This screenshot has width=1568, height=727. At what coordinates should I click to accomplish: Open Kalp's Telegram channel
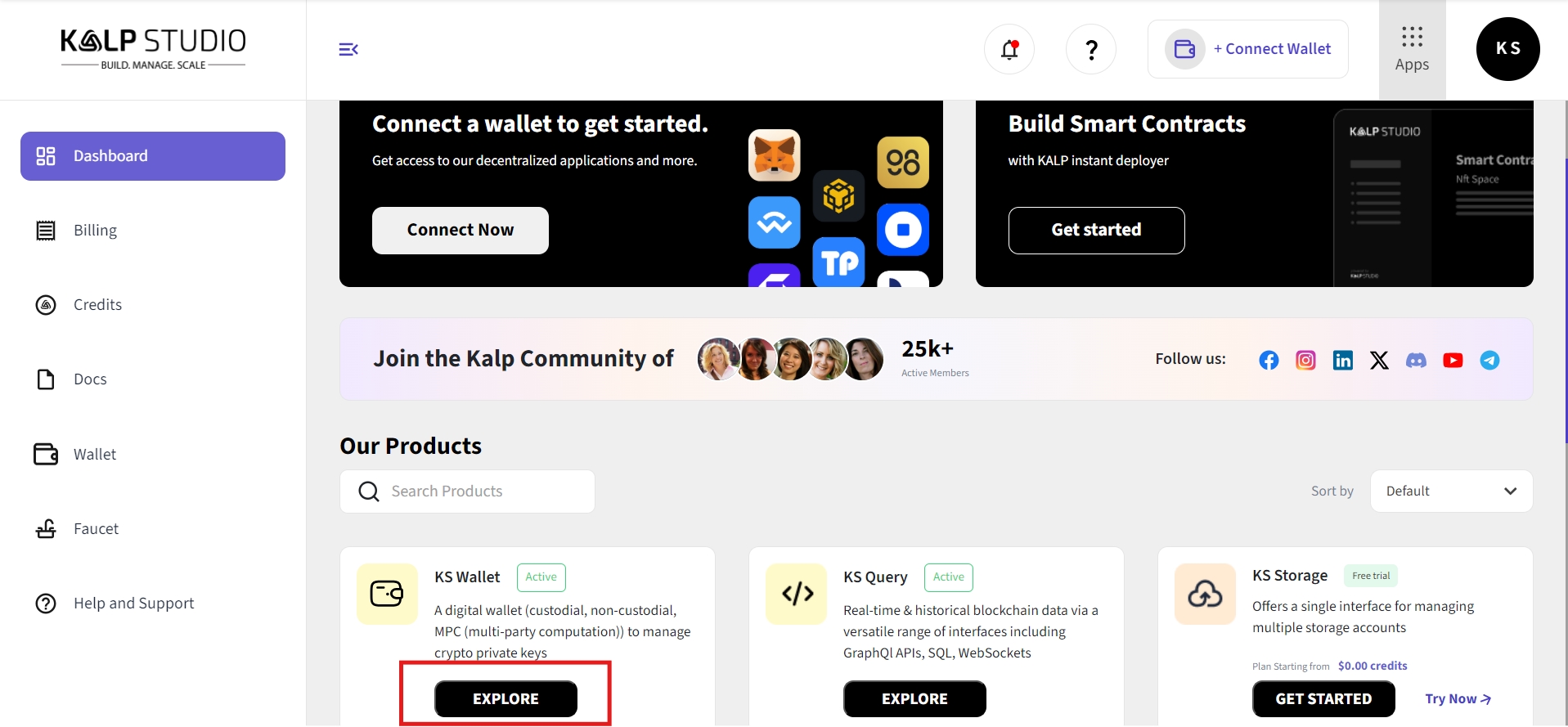click(x=1489, y=361)
